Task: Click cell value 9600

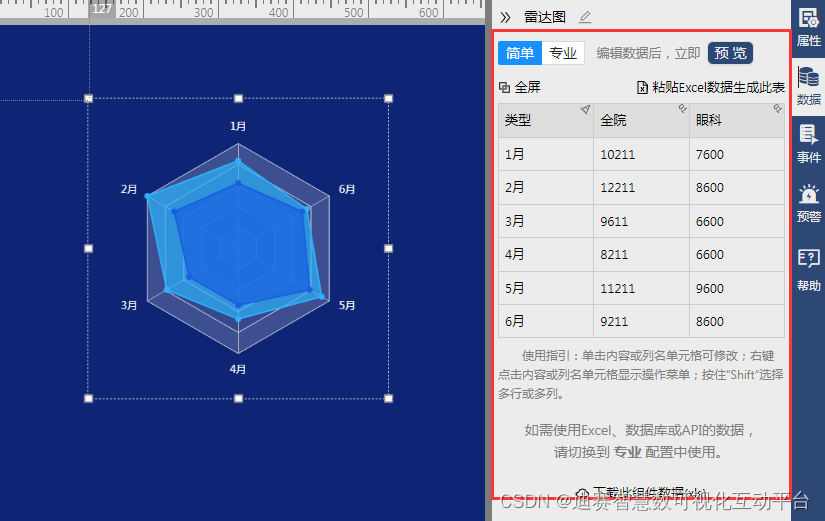Action: pyautogui.click(x=737, y=288)
